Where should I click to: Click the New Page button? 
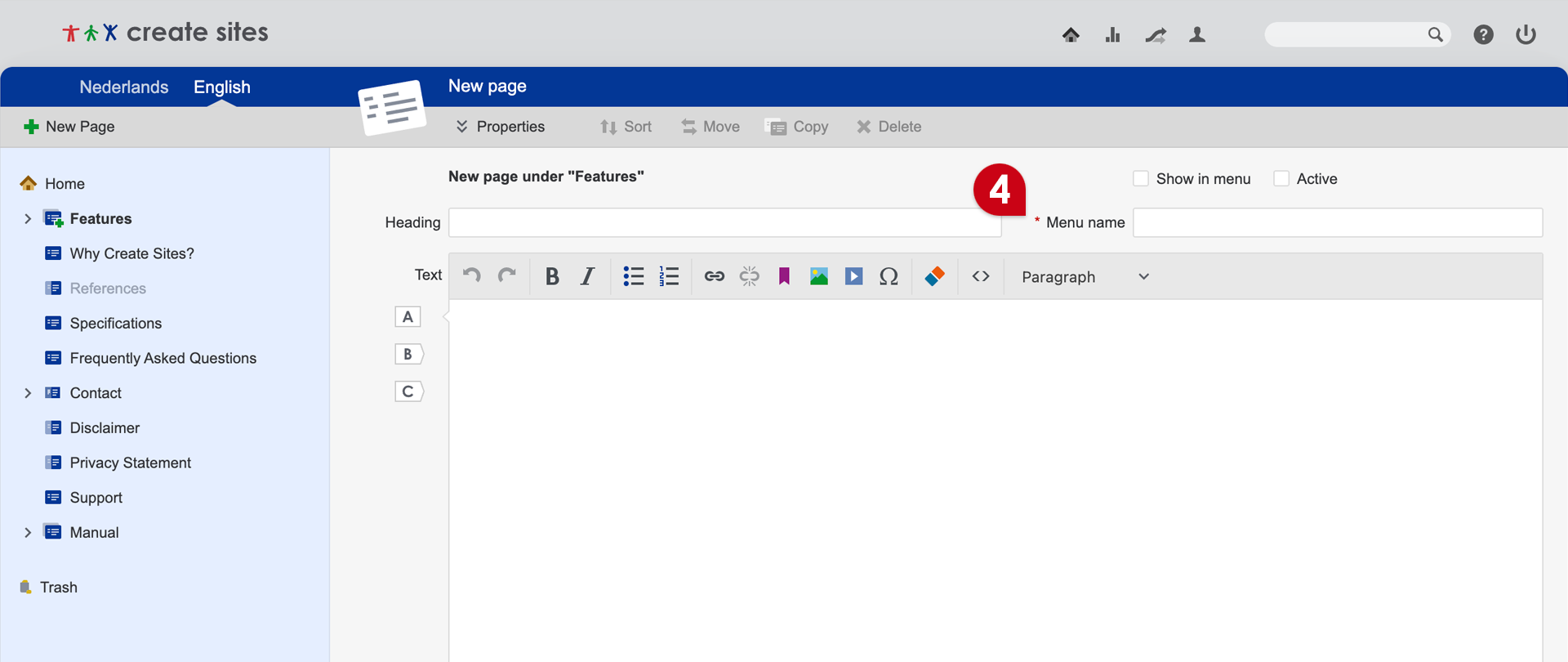click(70, 127)
